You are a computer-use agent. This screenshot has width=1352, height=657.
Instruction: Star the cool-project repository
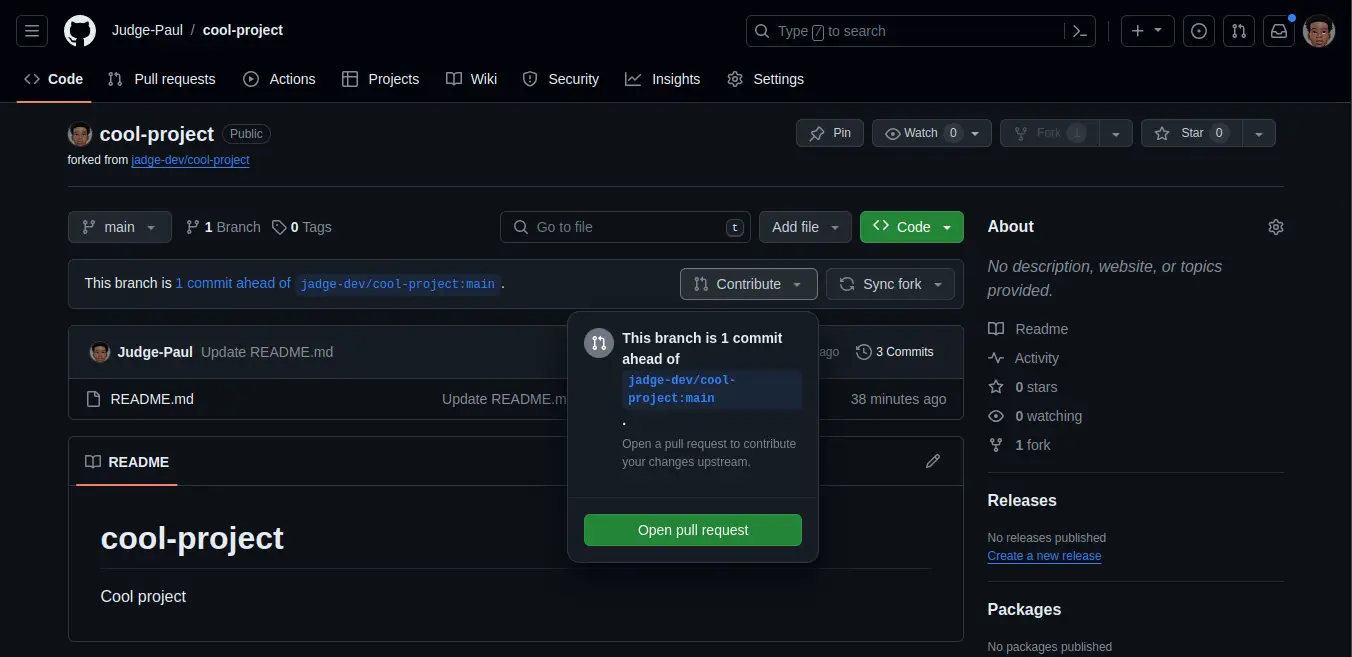click(1191, 132)
